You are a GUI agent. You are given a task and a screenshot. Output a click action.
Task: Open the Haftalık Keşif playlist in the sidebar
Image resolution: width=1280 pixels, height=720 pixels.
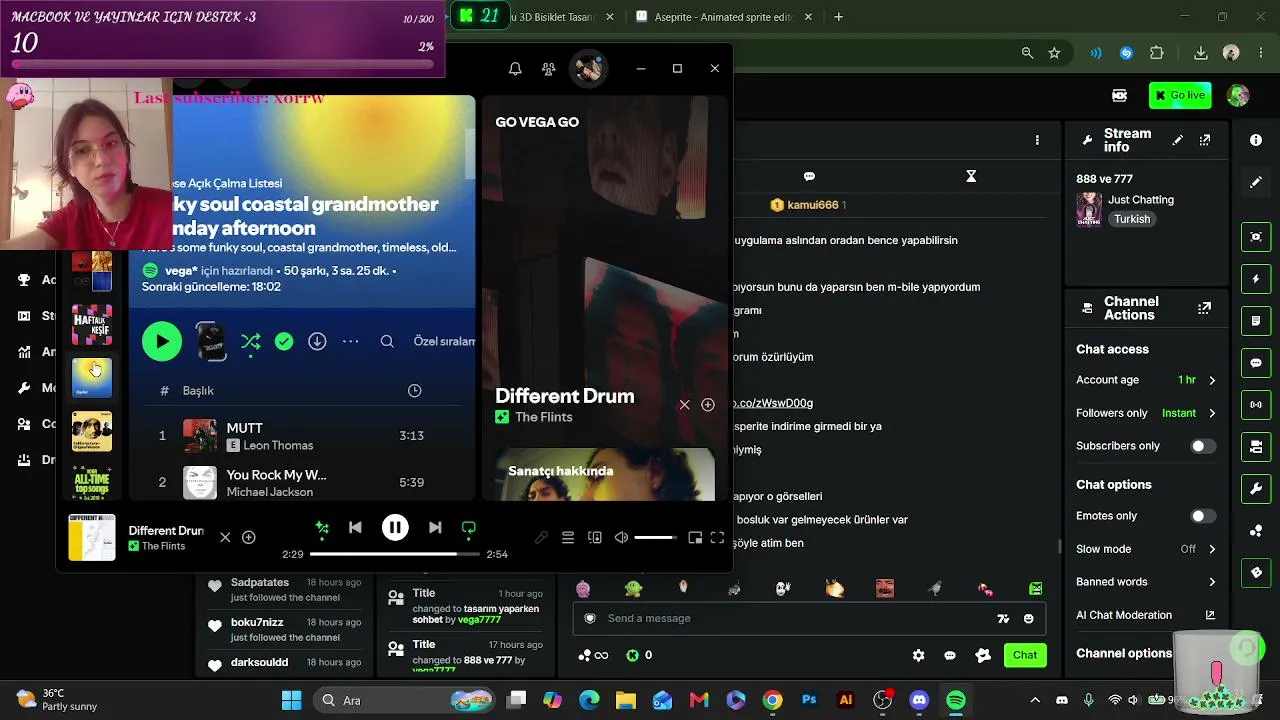click(92, 325)
